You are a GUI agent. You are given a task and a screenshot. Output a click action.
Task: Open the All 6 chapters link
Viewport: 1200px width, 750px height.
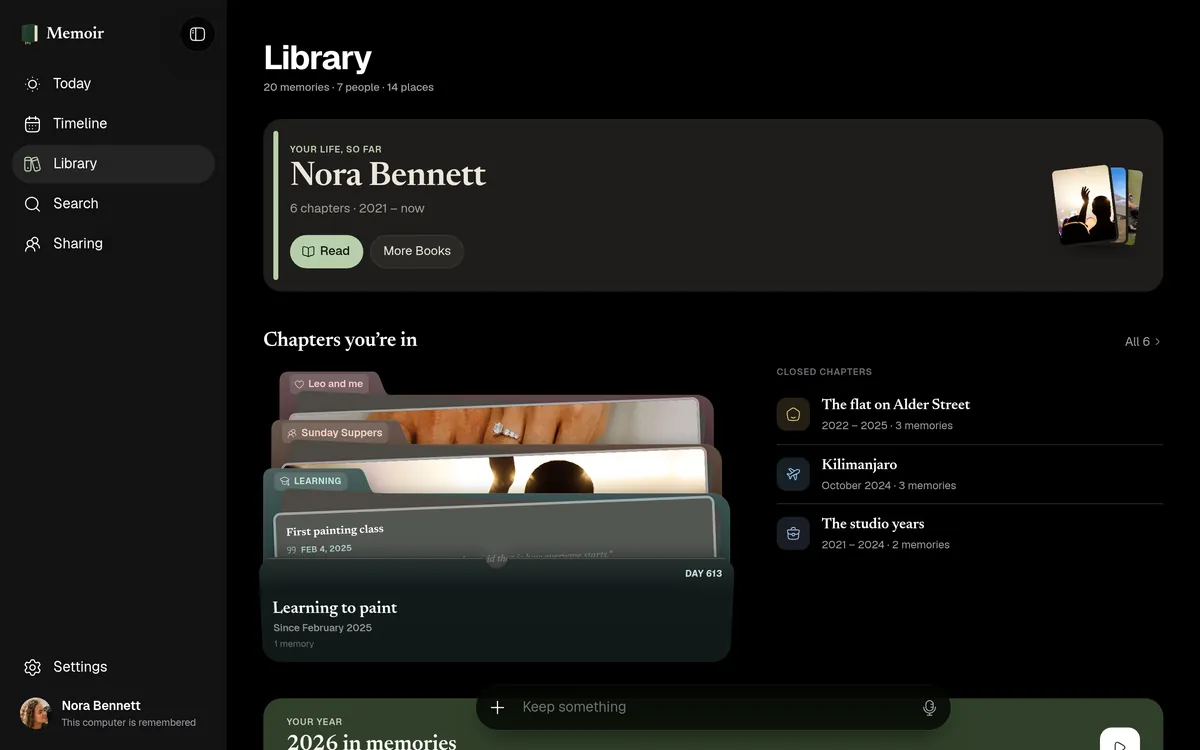pos(1143,342)
